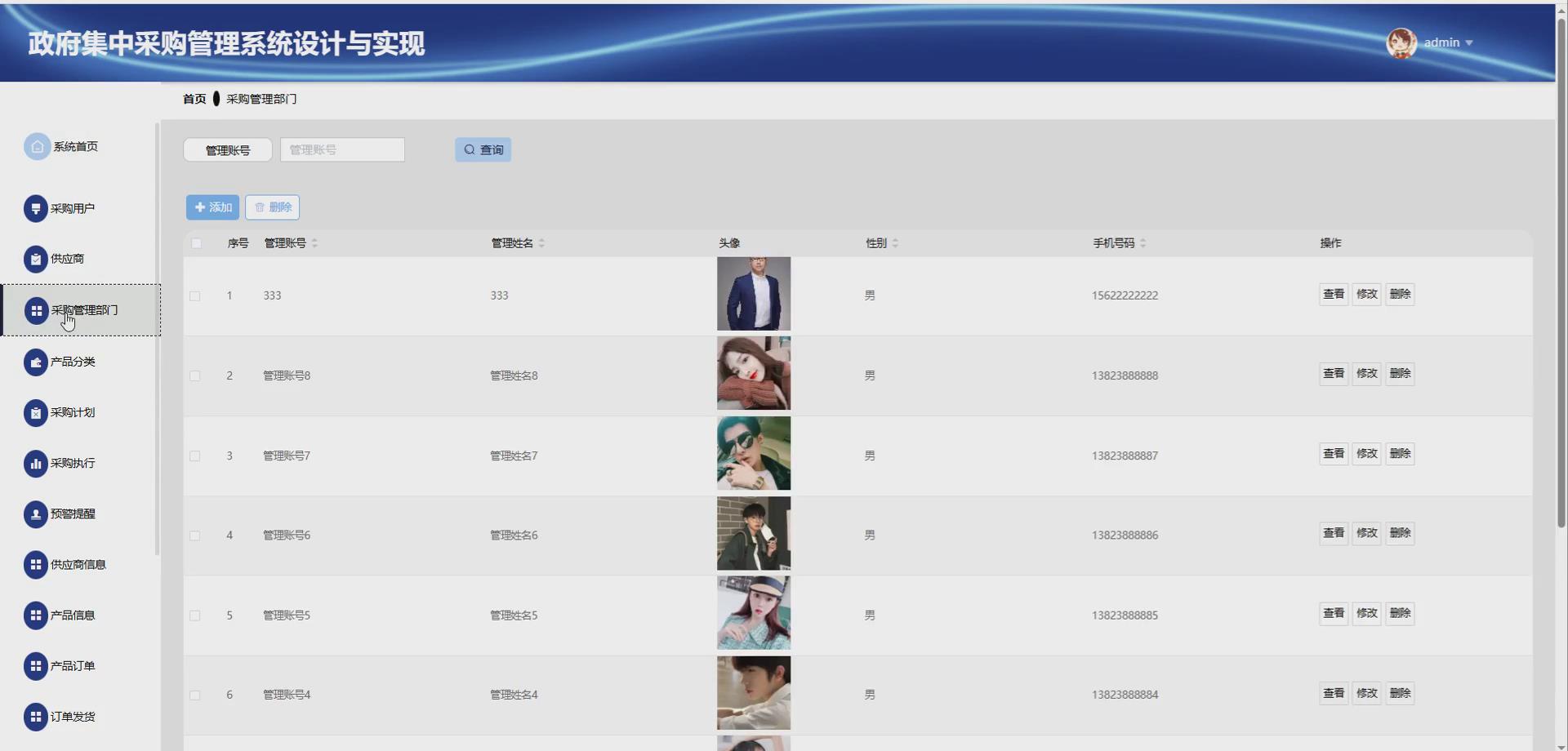Click 修改 for account 333

1367,294
